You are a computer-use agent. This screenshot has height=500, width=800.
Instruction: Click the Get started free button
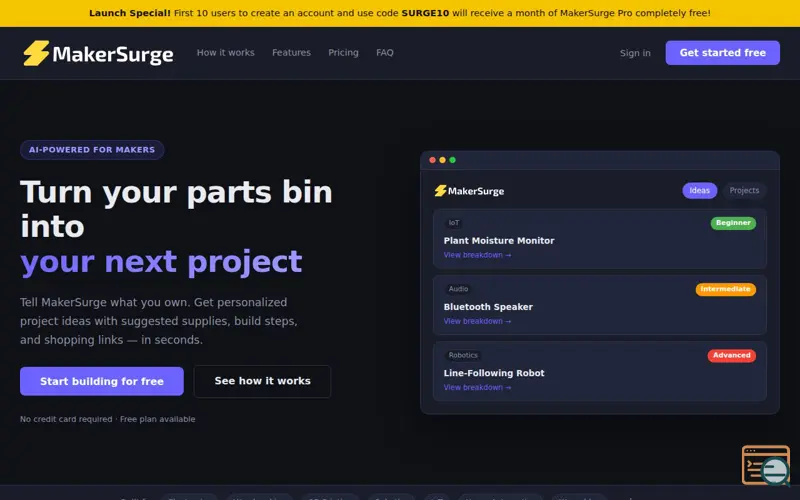(x=722, y=53)
